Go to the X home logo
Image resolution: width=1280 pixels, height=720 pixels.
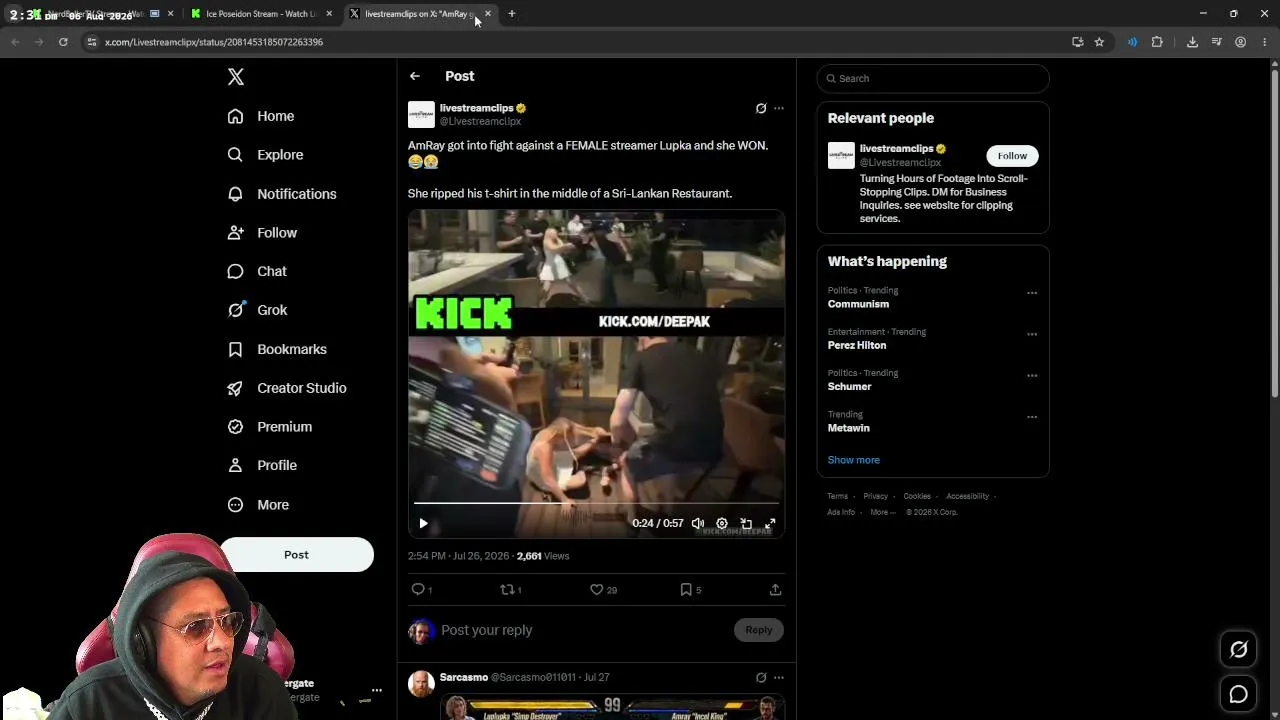[236, 77]
